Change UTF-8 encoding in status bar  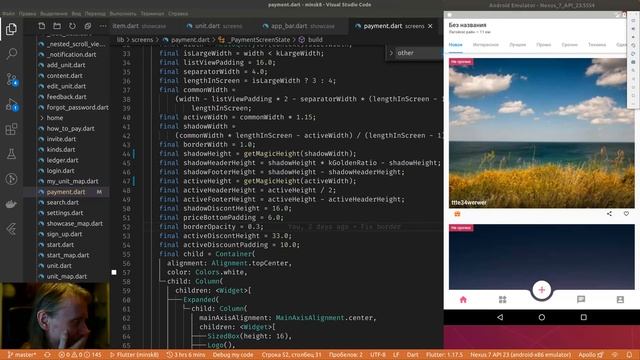pos(378,355)
